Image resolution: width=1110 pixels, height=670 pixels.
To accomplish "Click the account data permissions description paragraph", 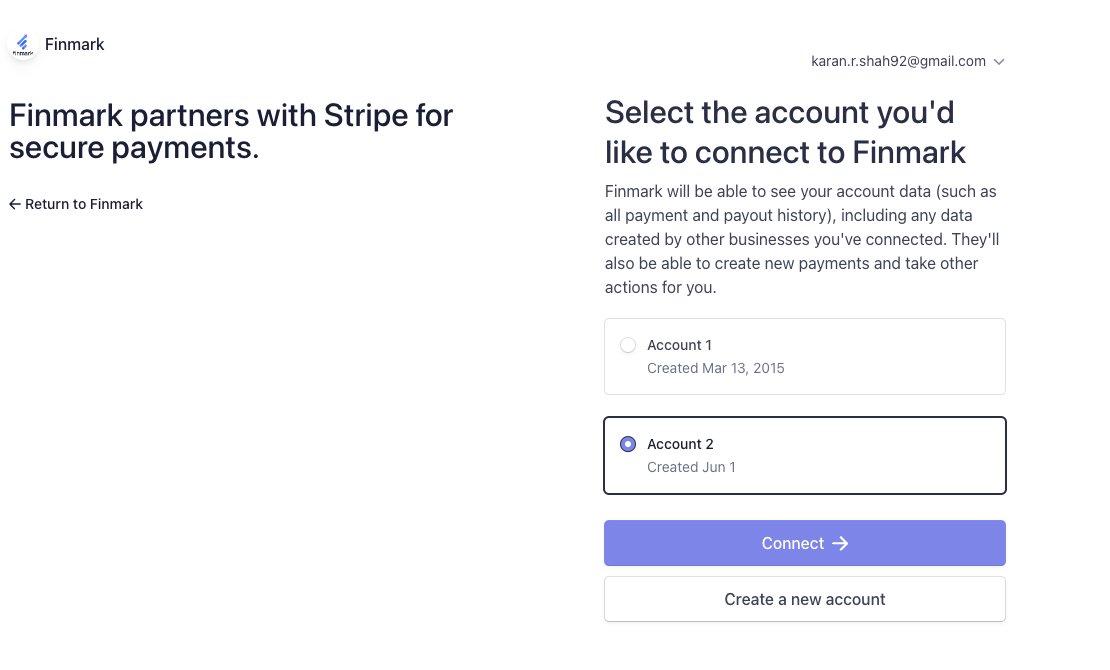I will click(x=802, y=239).
